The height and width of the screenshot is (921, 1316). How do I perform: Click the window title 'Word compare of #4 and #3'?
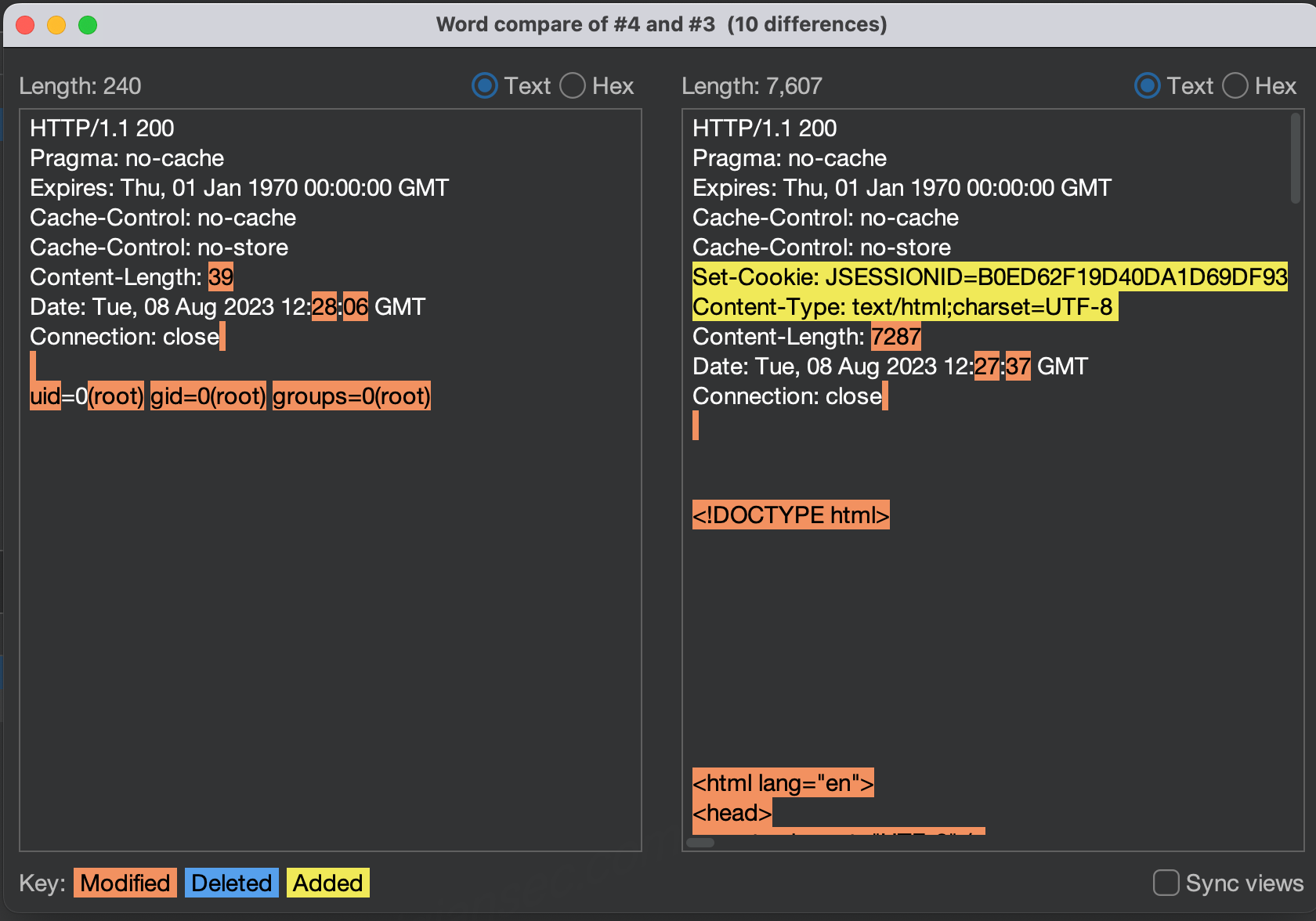[x=576, y=24]
